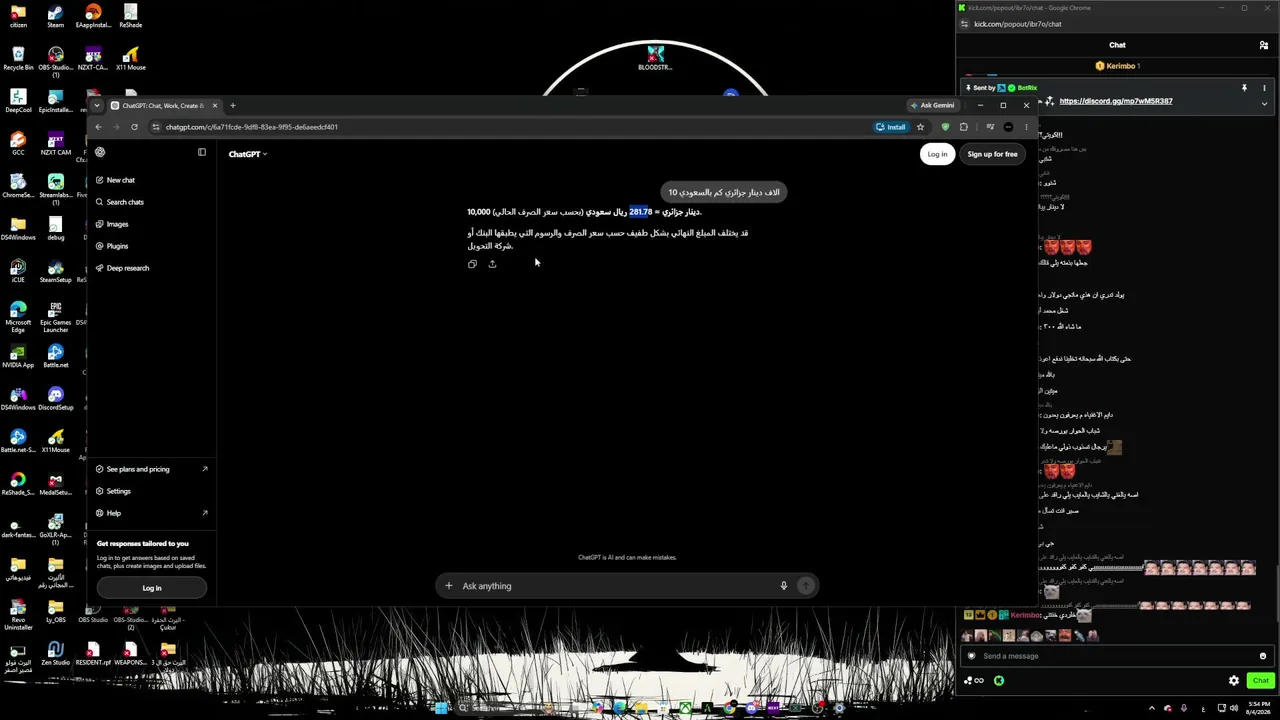The width and height of the screenshot is (1280, 720).
Task: Click the green Chat send button
Action: [x=1260, y=681]
